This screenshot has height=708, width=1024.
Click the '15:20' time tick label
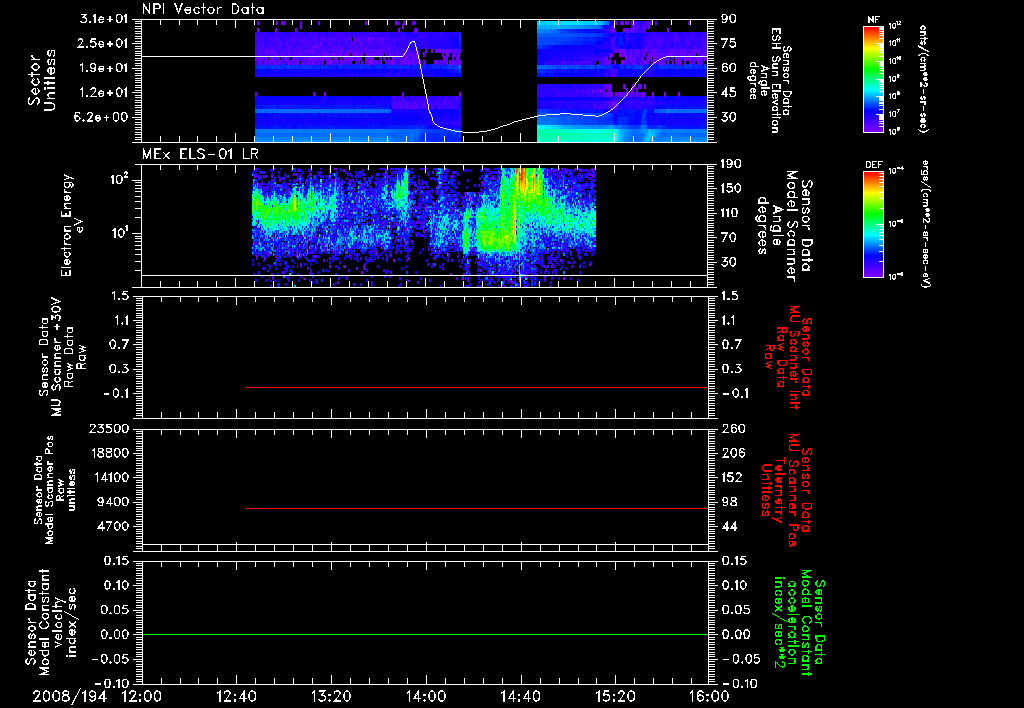click(x=615, y=696)
